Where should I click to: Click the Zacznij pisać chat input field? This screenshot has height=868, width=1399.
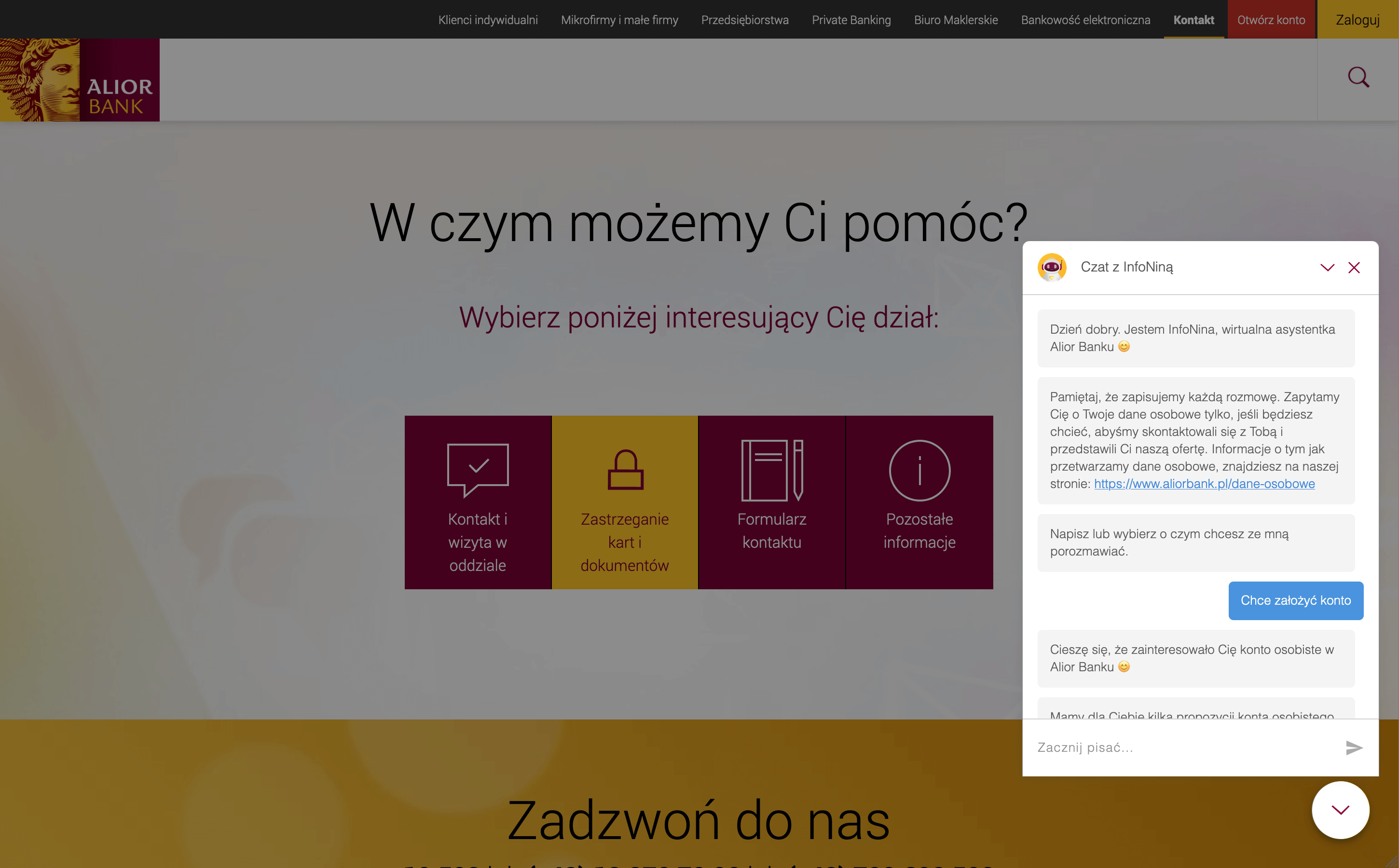pos(1183,747)
